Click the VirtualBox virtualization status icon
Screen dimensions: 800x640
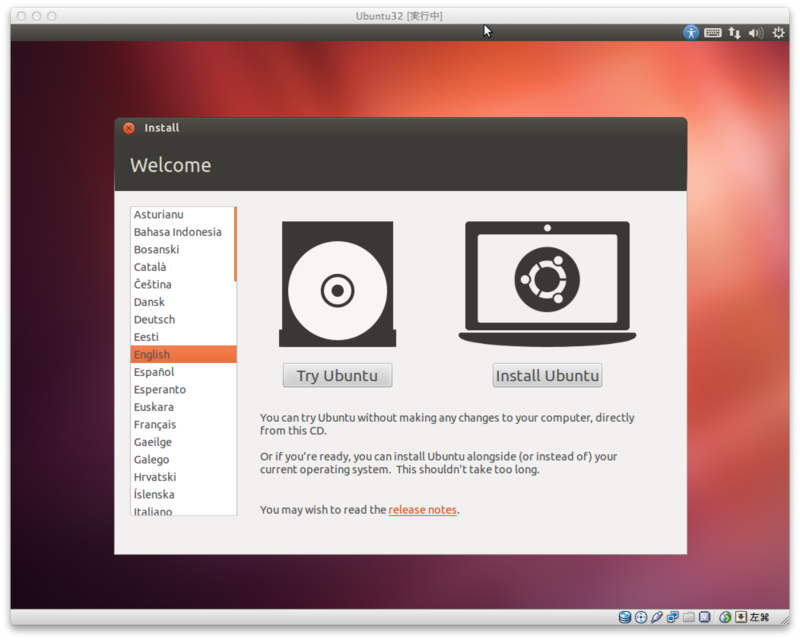click(705, 617)
